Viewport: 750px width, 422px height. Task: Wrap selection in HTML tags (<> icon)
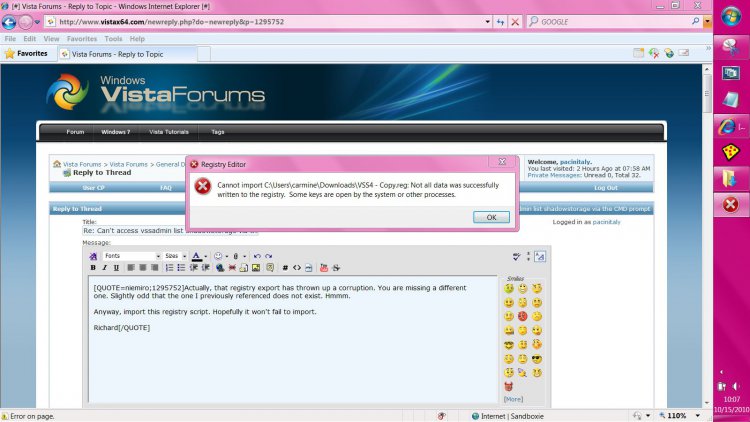[297, 268]
